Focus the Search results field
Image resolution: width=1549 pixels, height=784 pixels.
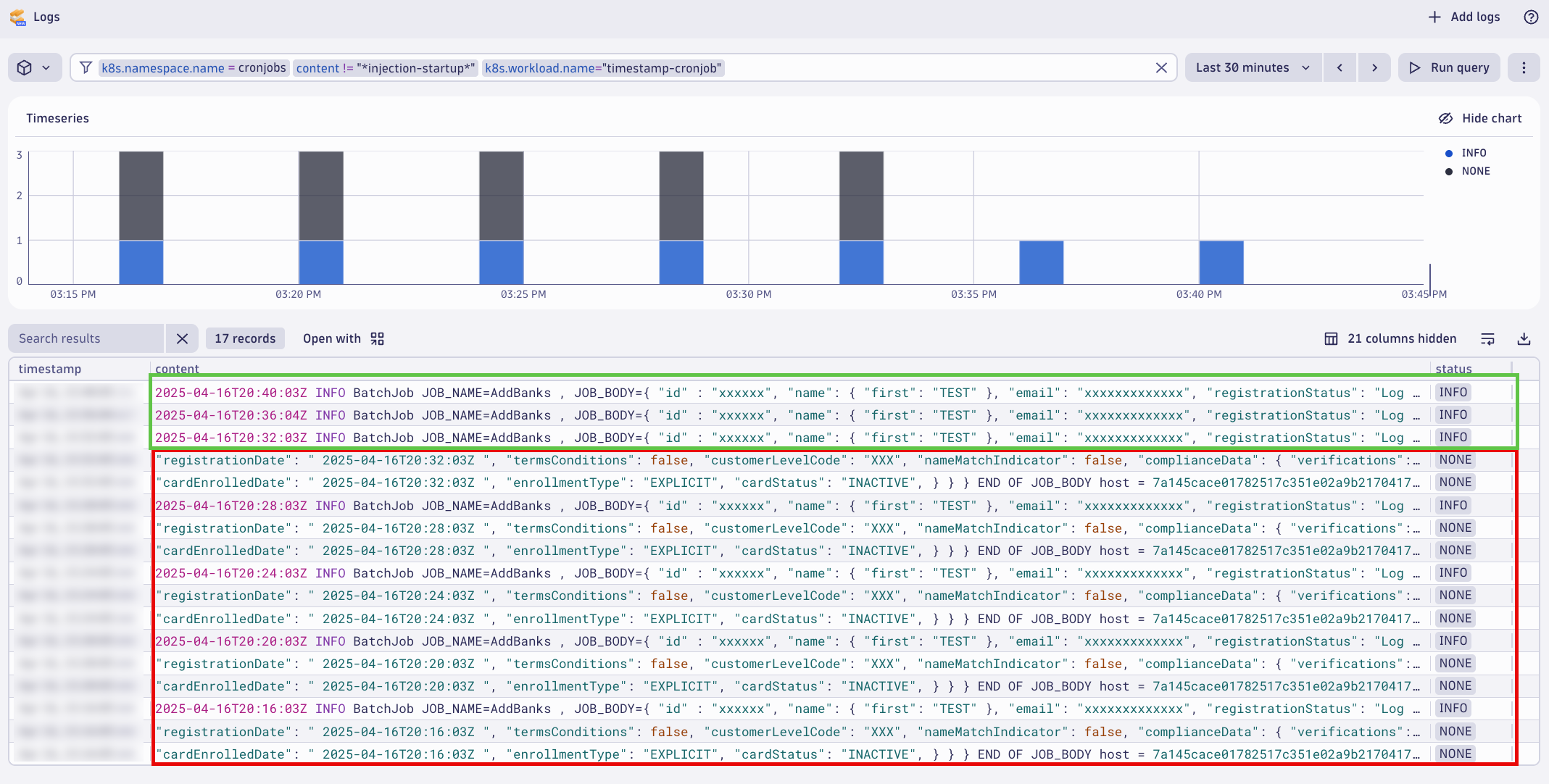click(x=86, y=338)
